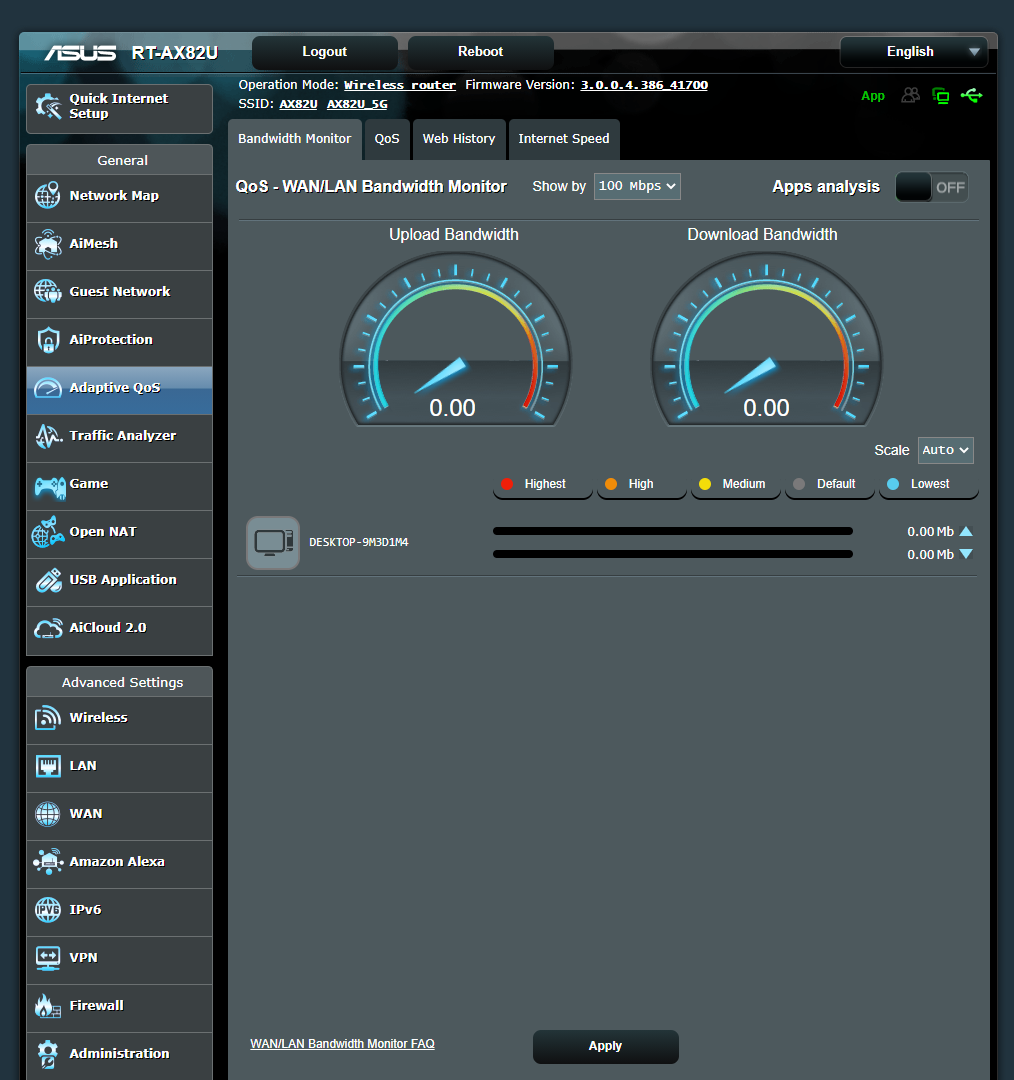1014x1080 pixels.
Task: Click the Open NAT icon
Action: [48, 532]
